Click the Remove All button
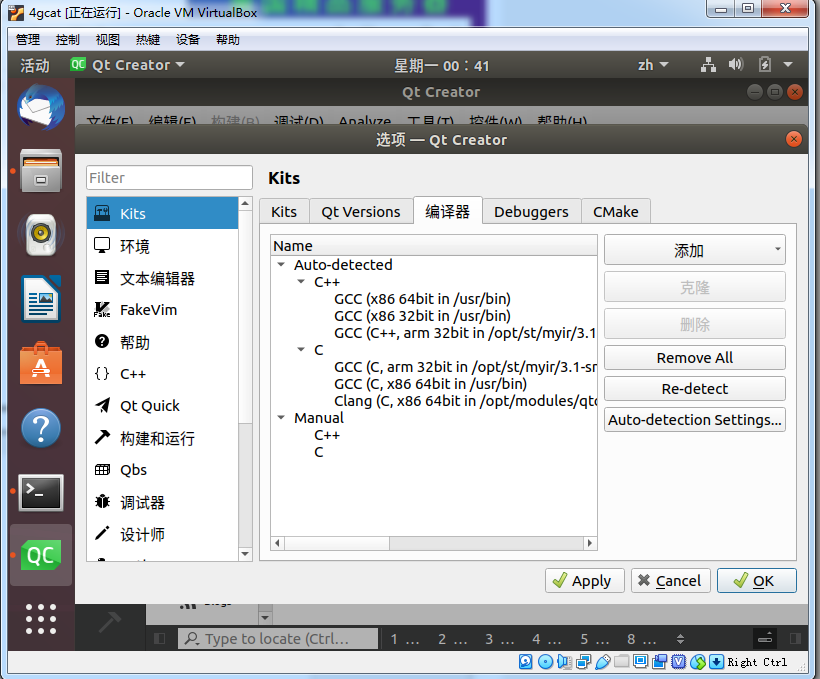The width and height of the screenshot is (820, 679). (694, 358)
